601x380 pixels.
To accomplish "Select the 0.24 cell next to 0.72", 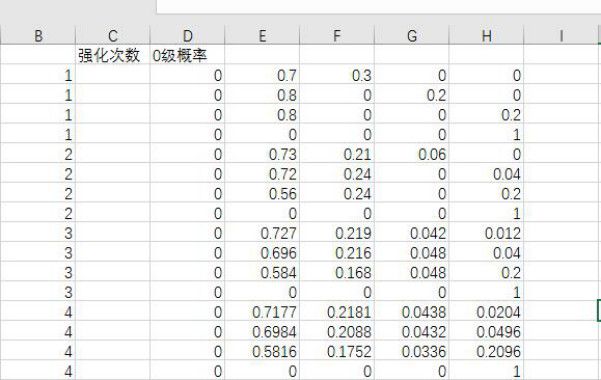I will pyautogui.click(x=337, y=174).
